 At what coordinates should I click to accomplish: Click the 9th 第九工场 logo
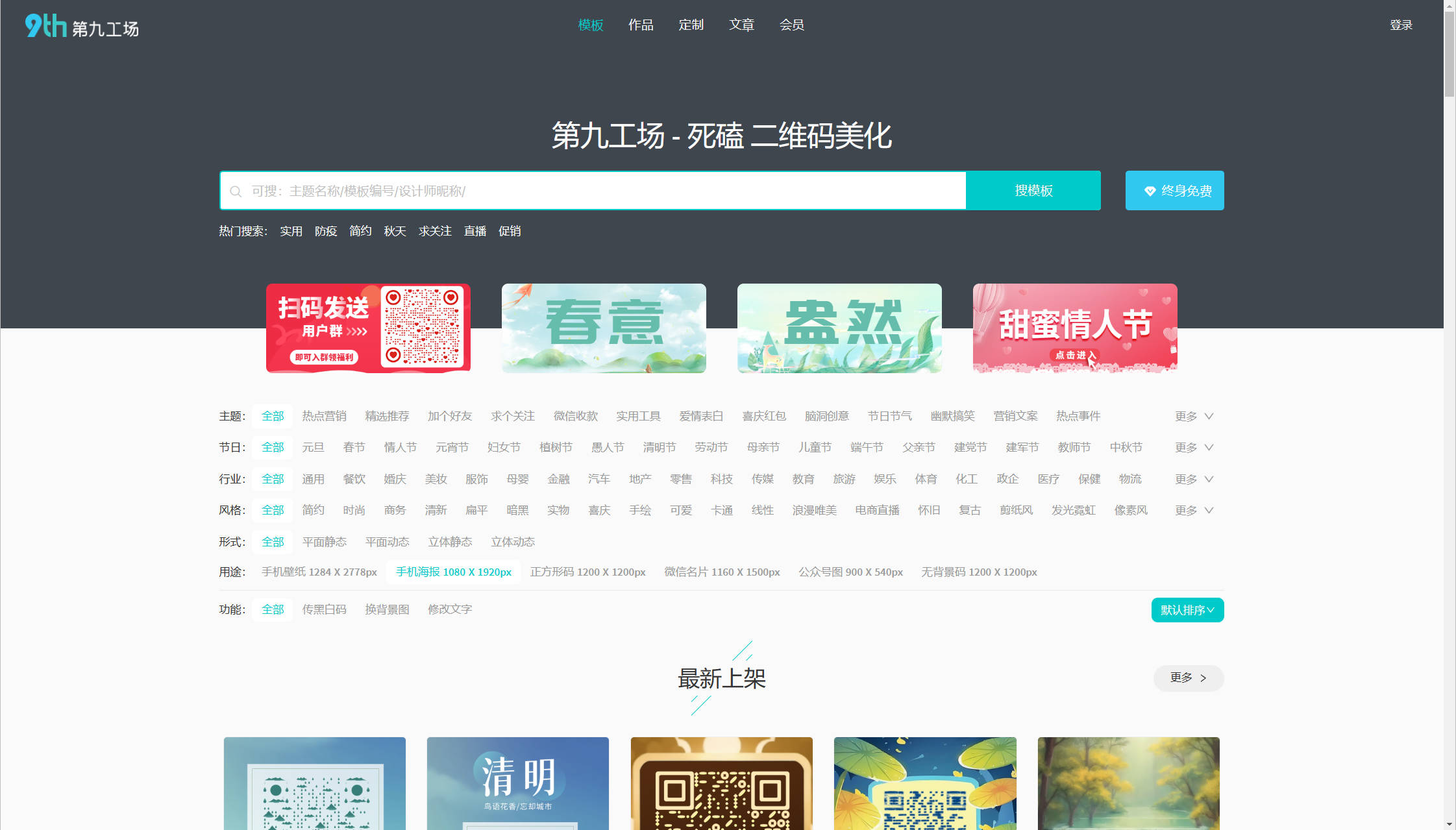click(x=82, y=26)
